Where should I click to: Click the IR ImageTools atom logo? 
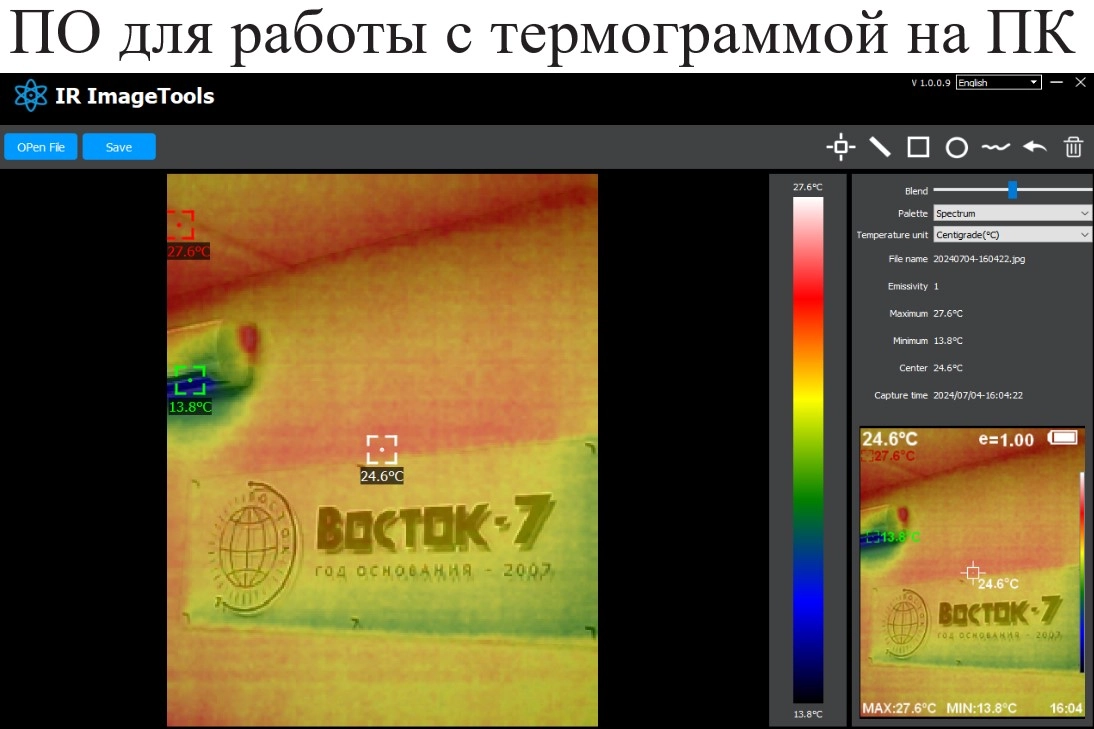click(31, 96)
